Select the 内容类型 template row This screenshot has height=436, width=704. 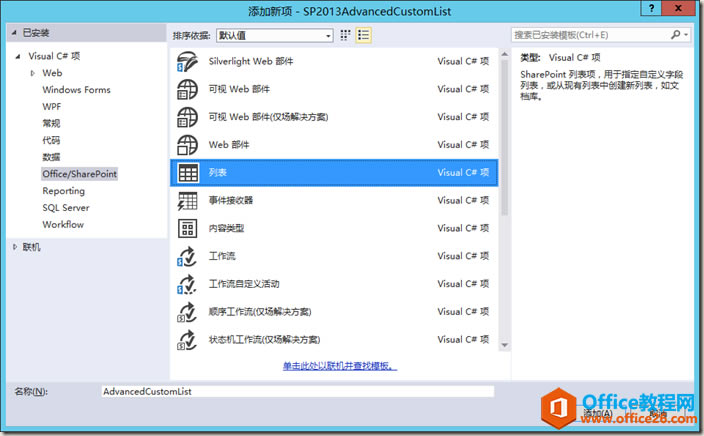point(334,229)
